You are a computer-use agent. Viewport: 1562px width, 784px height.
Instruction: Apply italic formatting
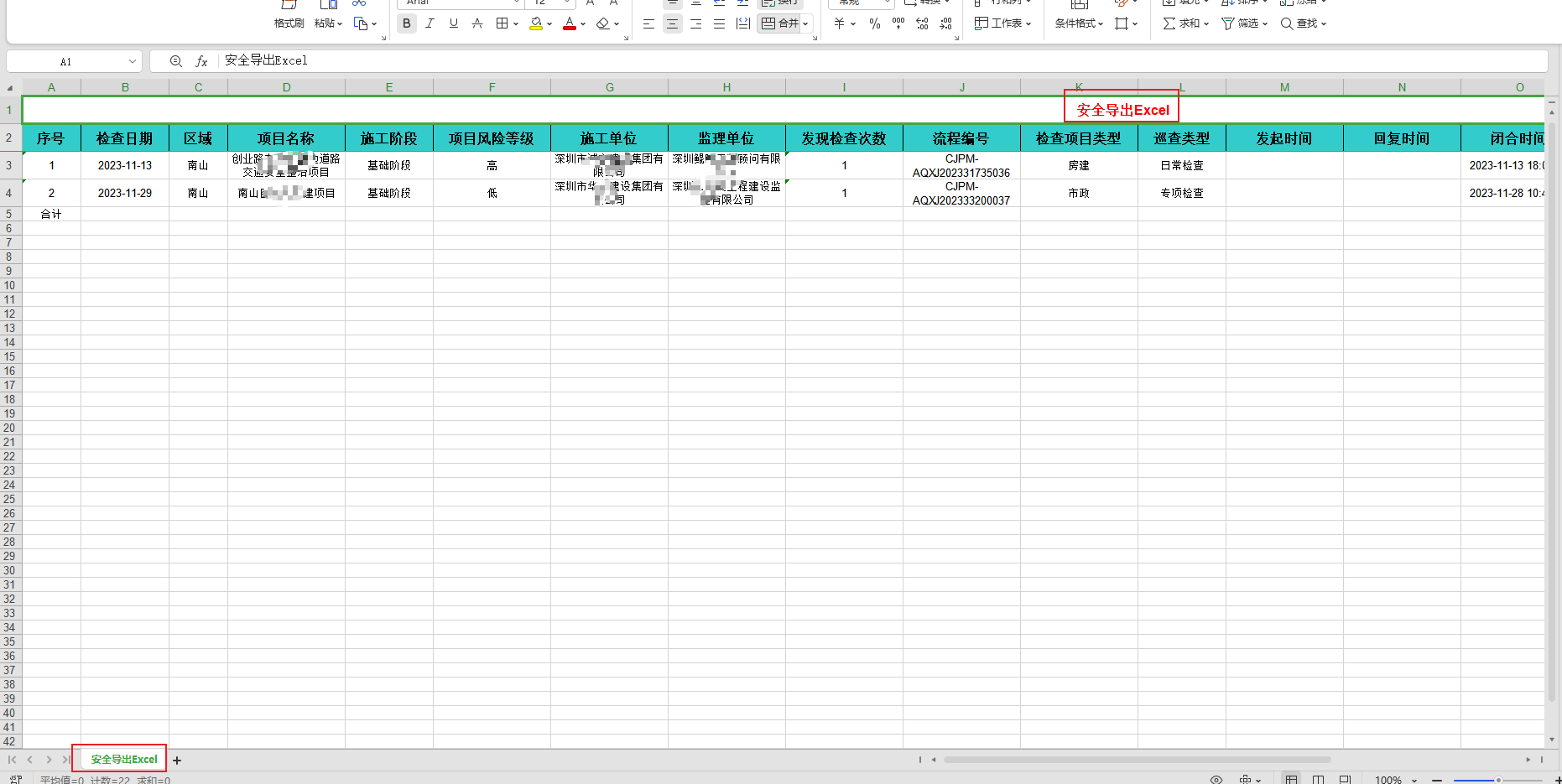pos(430,23)
